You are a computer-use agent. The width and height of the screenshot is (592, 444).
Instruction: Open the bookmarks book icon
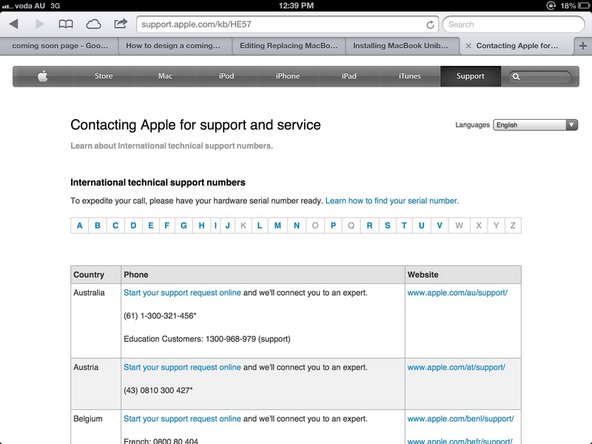pyautogui.click(x=66, y=25)
